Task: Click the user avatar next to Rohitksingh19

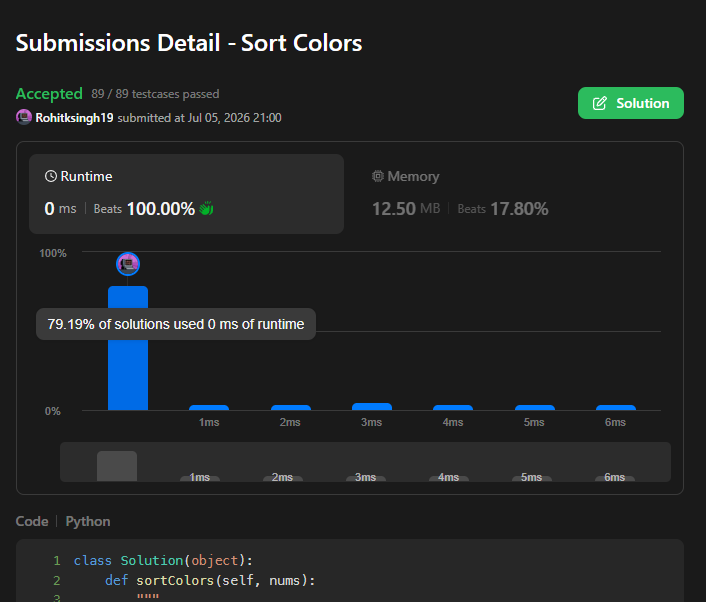Action: (24, 117)
